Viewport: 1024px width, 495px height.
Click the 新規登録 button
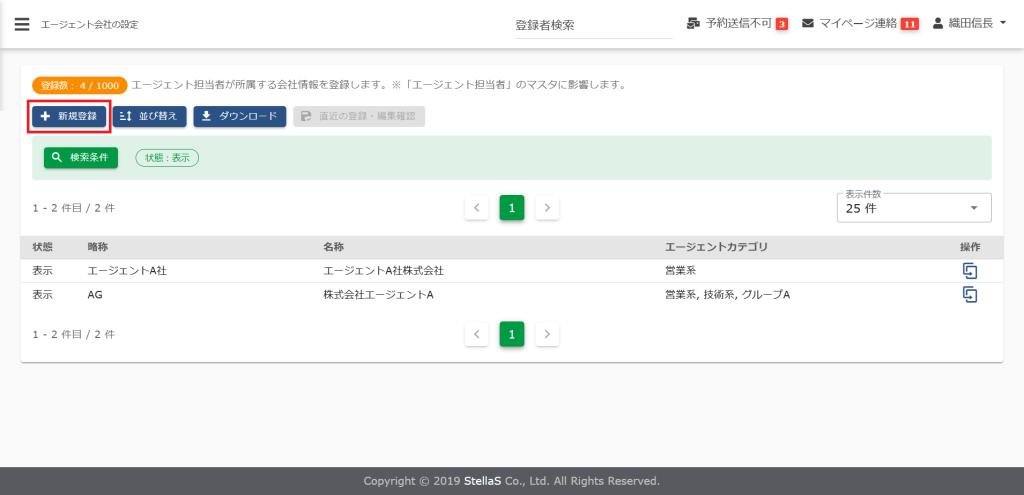[69, 117]
